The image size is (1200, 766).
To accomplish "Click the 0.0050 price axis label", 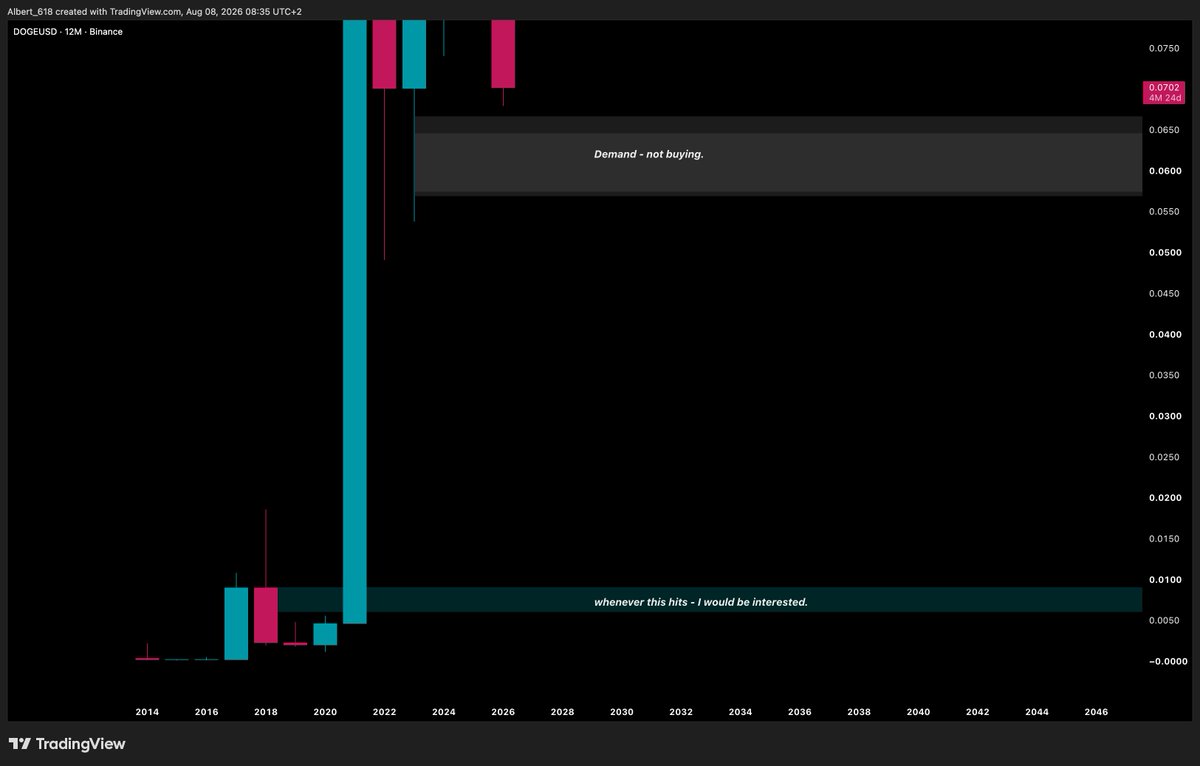I will click(1165, 621).
